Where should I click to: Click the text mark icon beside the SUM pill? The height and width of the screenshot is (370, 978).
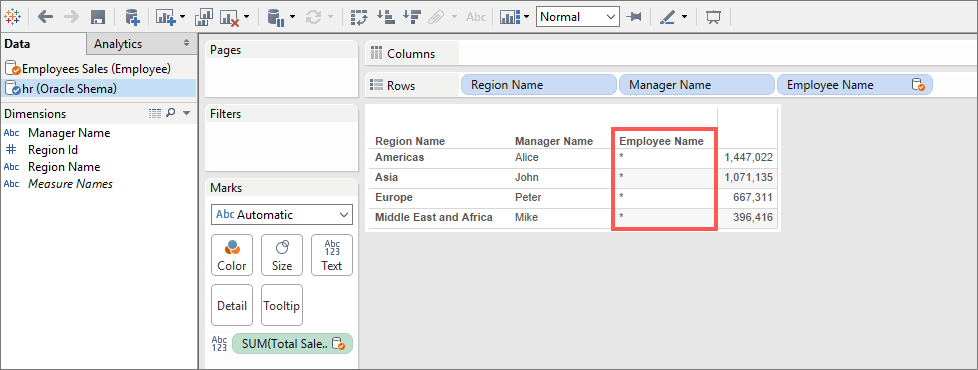tap(220, 343)
